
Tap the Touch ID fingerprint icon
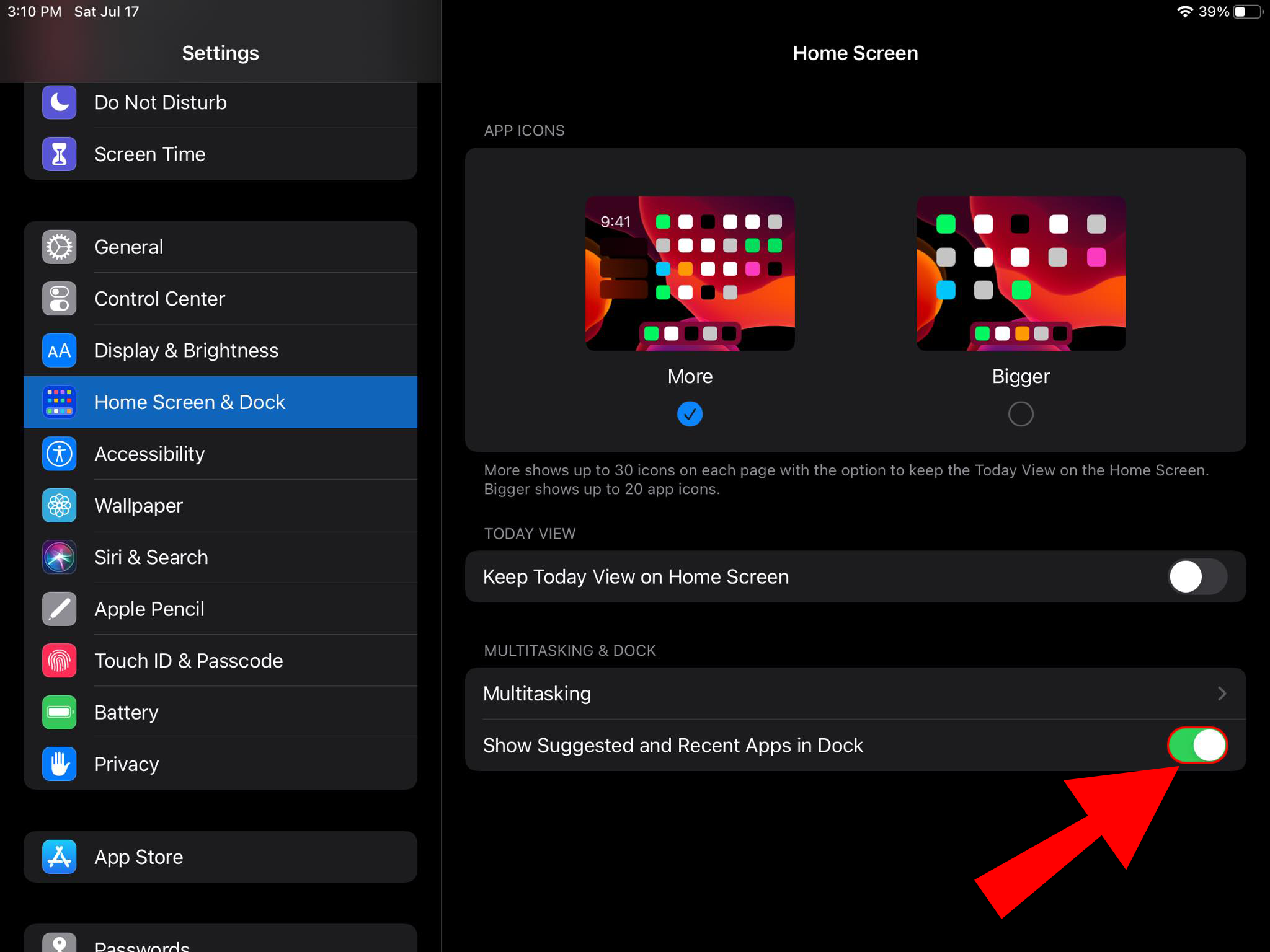(59, 661)
